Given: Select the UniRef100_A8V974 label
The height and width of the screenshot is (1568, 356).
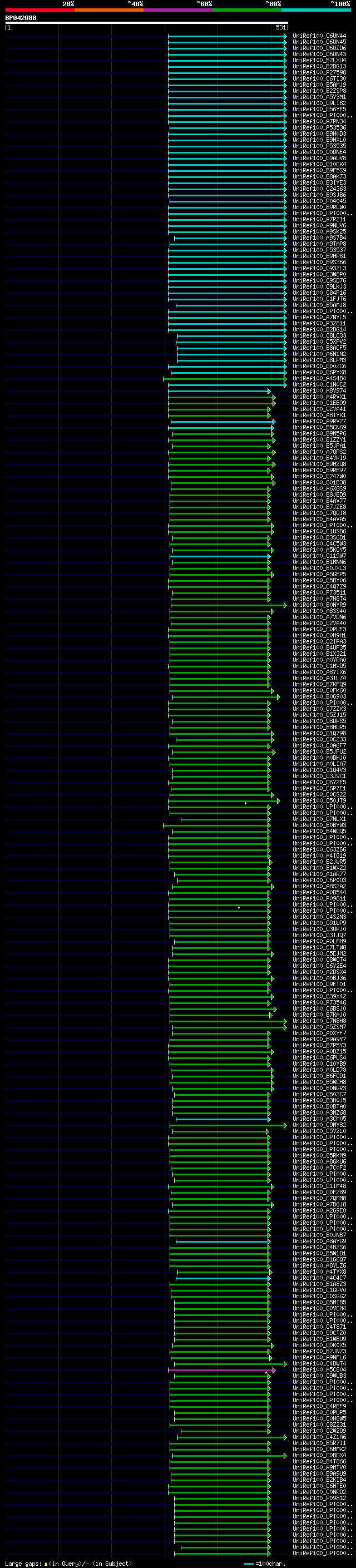Looking at the screenshot, I should (319, 391).
